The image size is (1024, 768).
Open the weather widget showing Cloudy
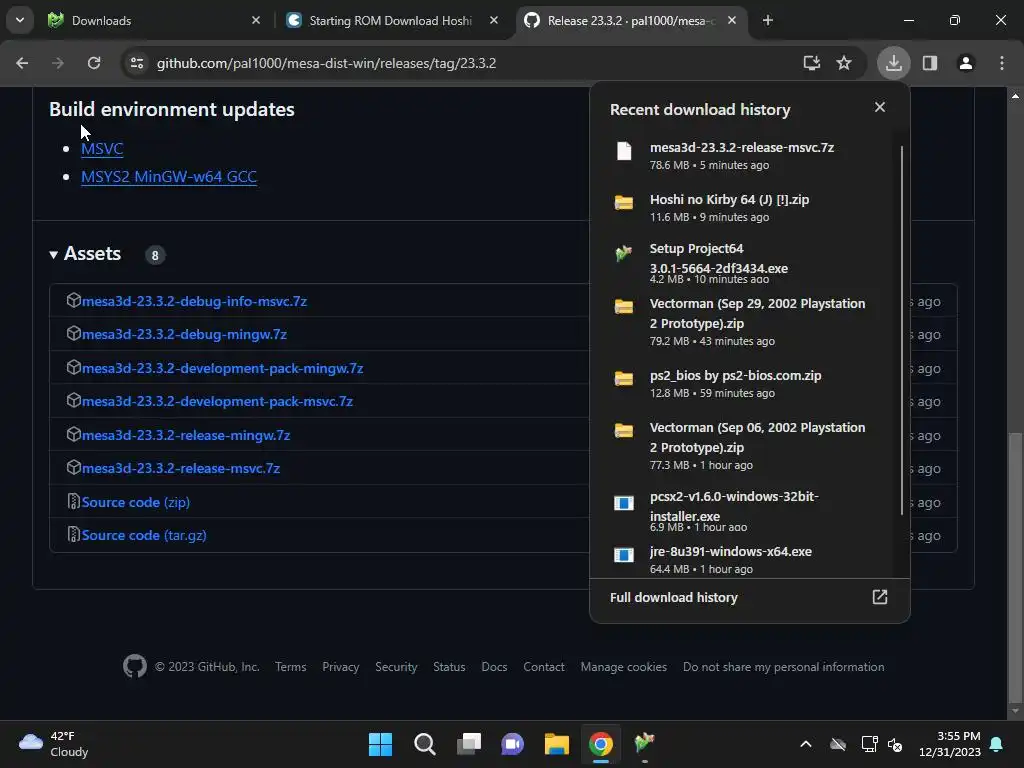(54, 744)
